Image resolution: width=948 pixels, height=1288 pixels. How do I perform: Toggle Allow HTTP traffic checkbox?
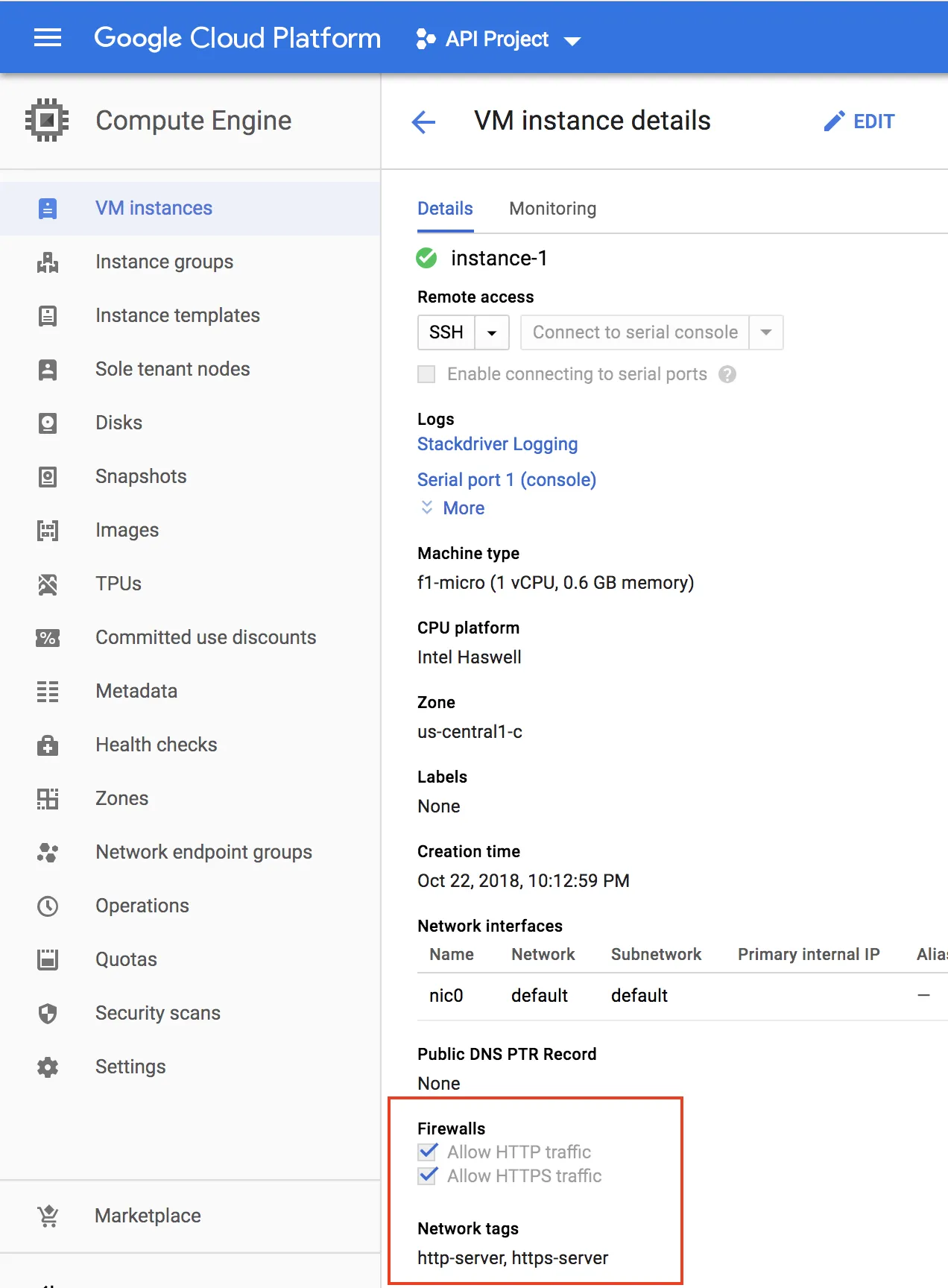[x=428, y=1152]
